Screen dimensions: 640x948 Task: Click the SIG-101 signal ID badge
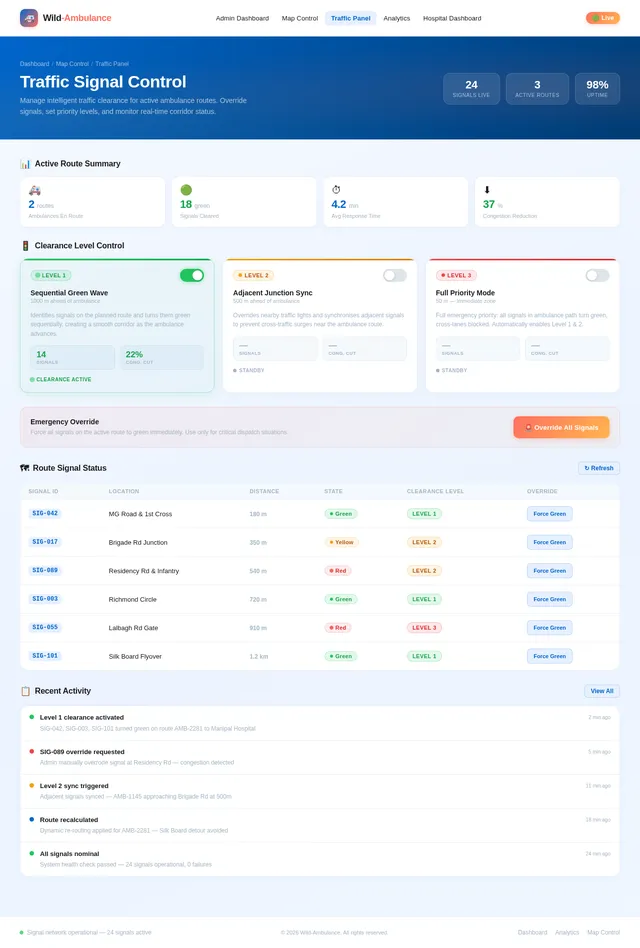click(x=45, y=655)
